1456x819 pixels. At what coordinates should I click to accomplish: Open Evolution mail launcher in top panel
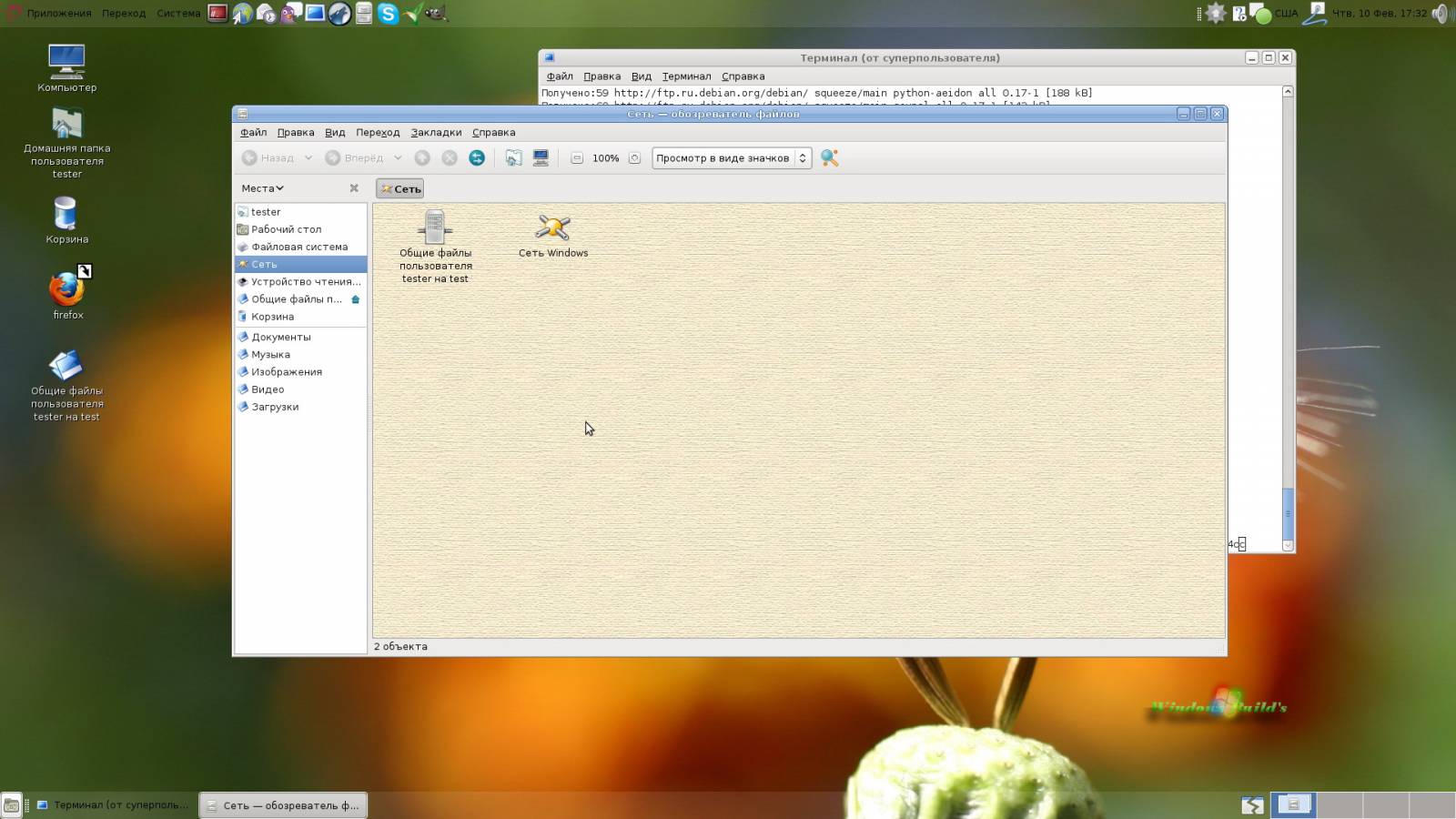[267, 14]
